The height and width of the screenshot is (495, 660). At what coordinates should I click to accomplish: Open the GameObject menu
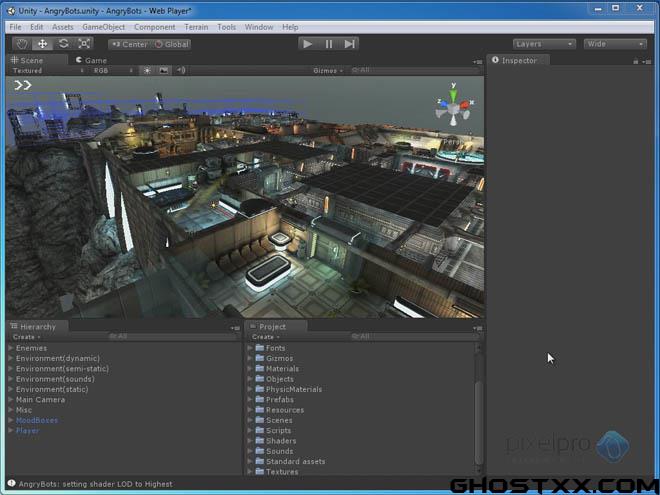tap(104, 27)
